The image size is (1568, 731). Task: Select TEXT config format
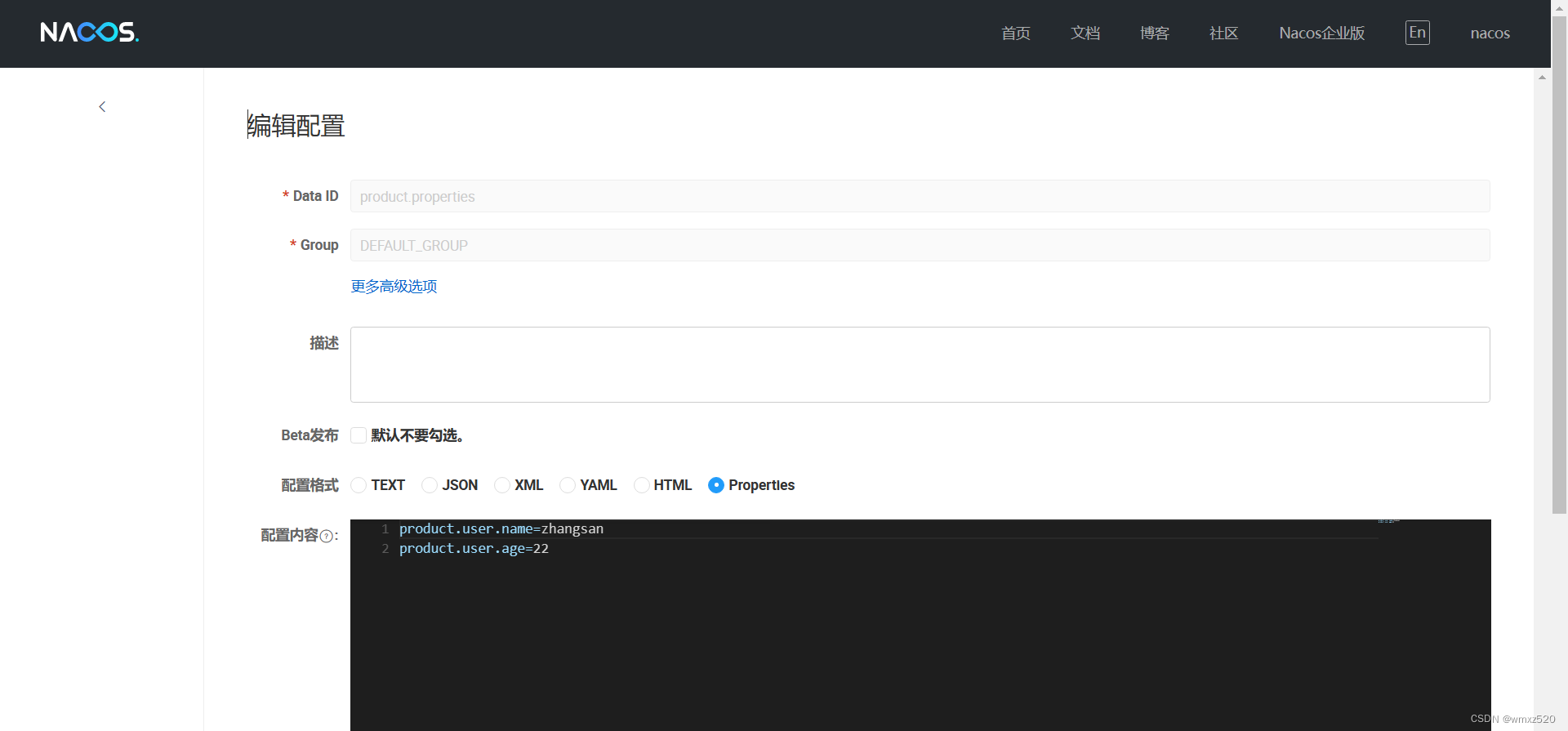coord(359,485)
